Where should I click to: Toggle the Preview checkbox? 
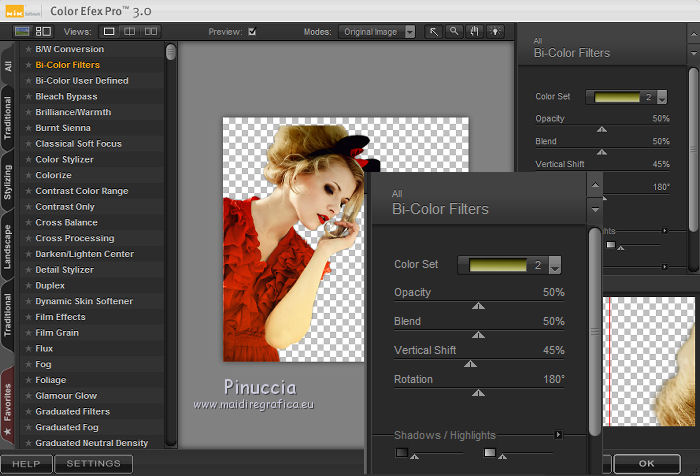click(252, 32)
